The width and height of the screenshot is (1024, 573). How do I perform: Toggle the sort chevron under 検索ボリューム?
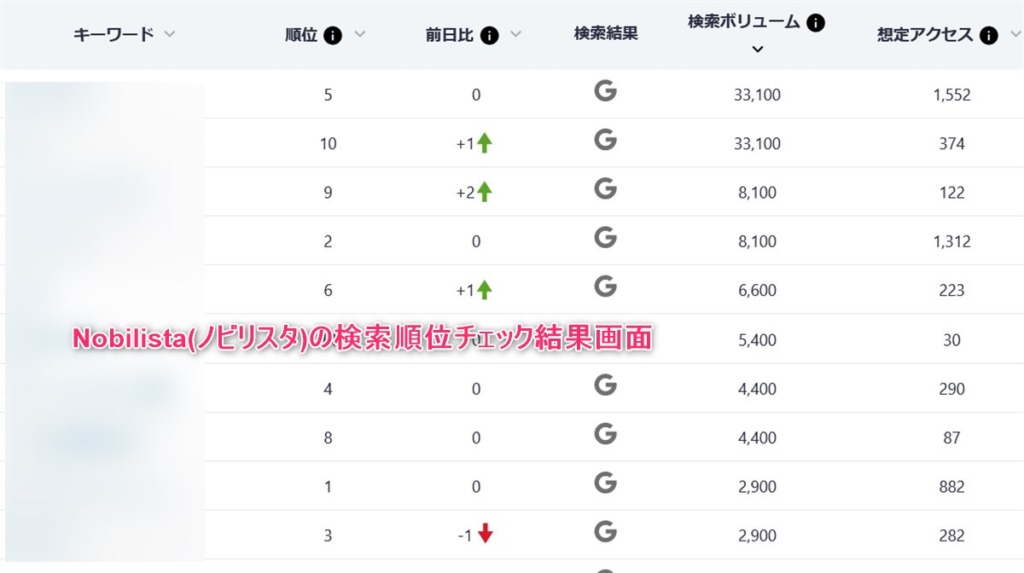pos(757,48)
